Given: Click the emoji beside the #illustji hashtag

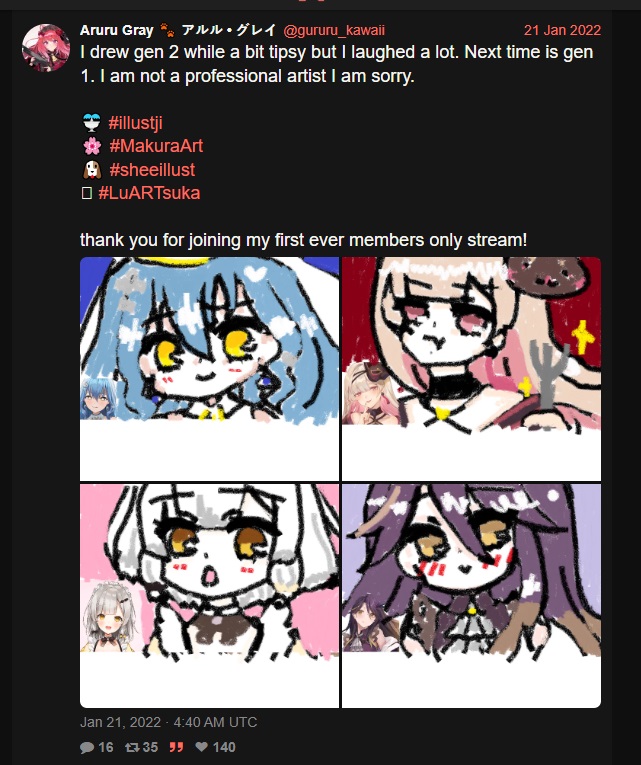Looking at the screenshot, I should pos(91,123).
